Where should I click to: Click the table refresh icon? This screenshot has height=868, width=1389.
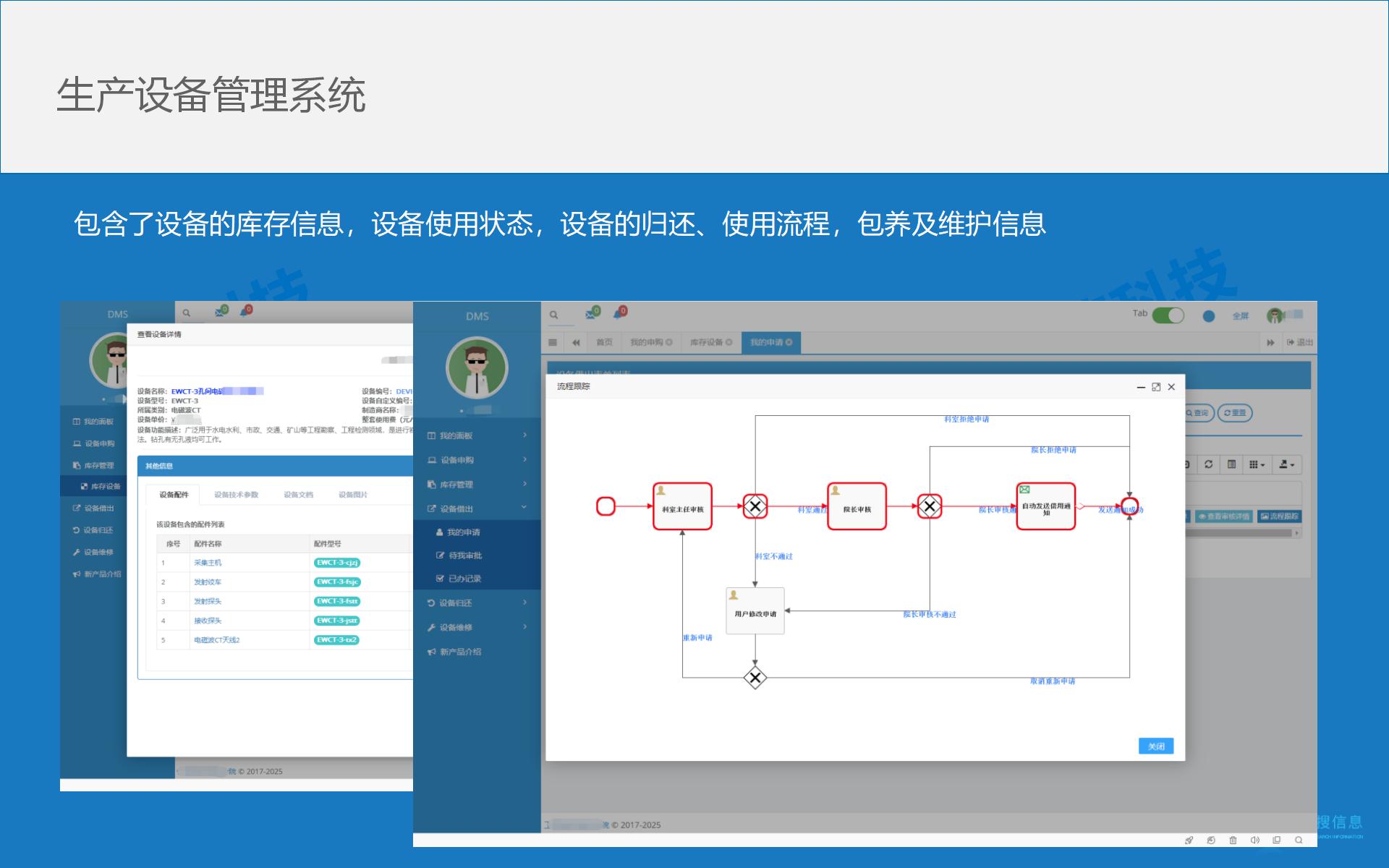click(1208, 464)
